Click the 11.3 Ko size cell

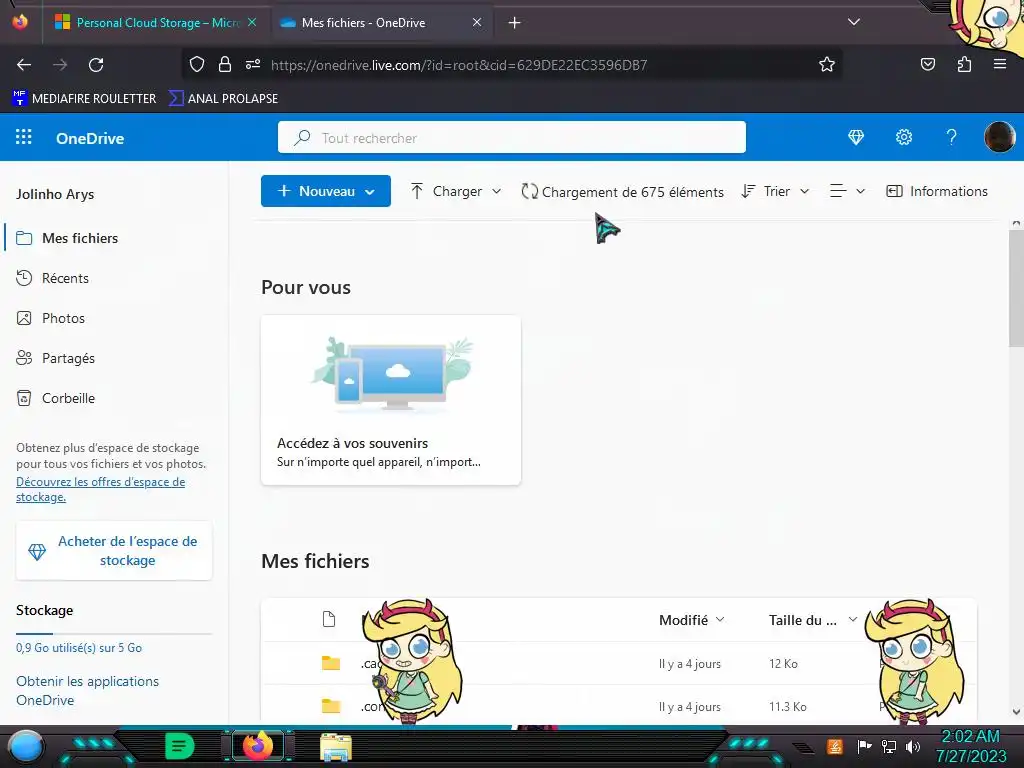pyautogui.click(x=788, y=707)
